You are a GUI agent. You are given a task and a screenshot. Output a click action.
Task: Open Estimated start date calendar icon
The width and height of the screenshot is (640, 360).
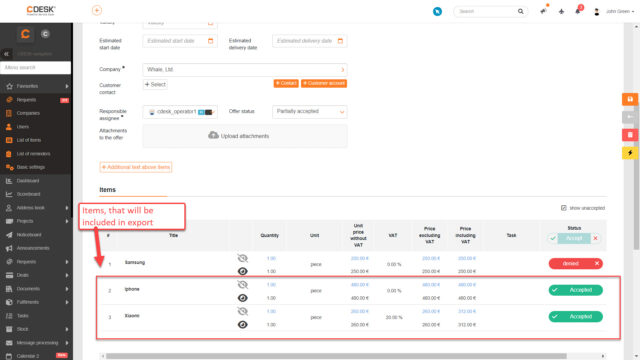[x=211, y=41]
